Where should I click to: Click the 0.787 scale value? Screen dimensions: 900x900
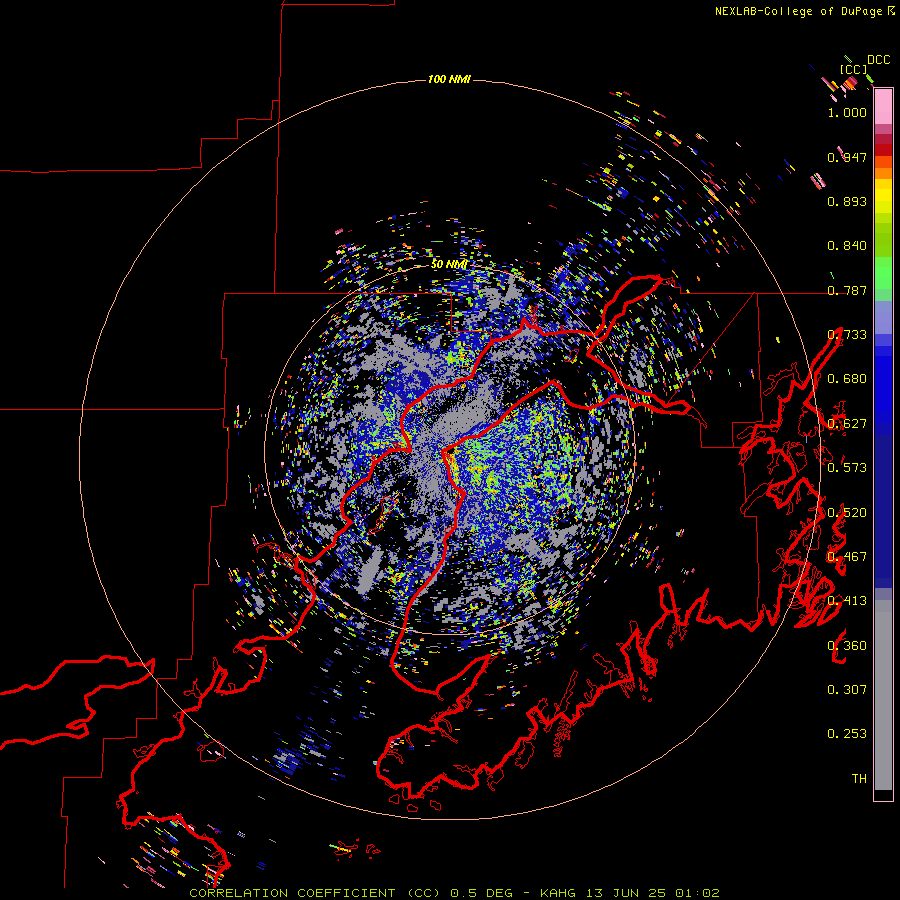click(x=847, y=290)
